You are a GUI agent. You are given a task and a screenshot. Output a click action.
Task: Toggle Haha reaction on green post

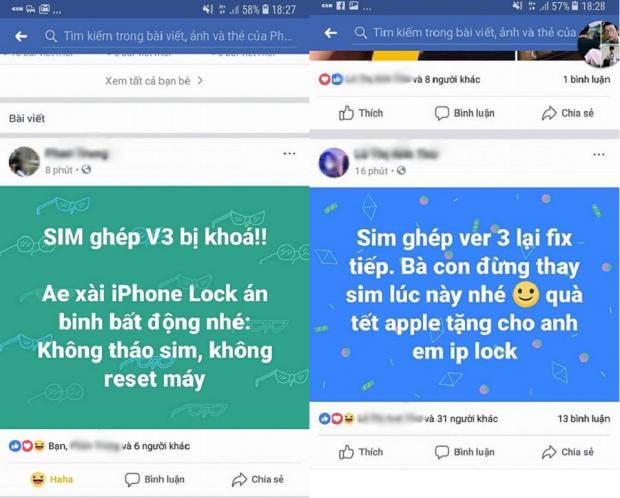pos(51,479)
